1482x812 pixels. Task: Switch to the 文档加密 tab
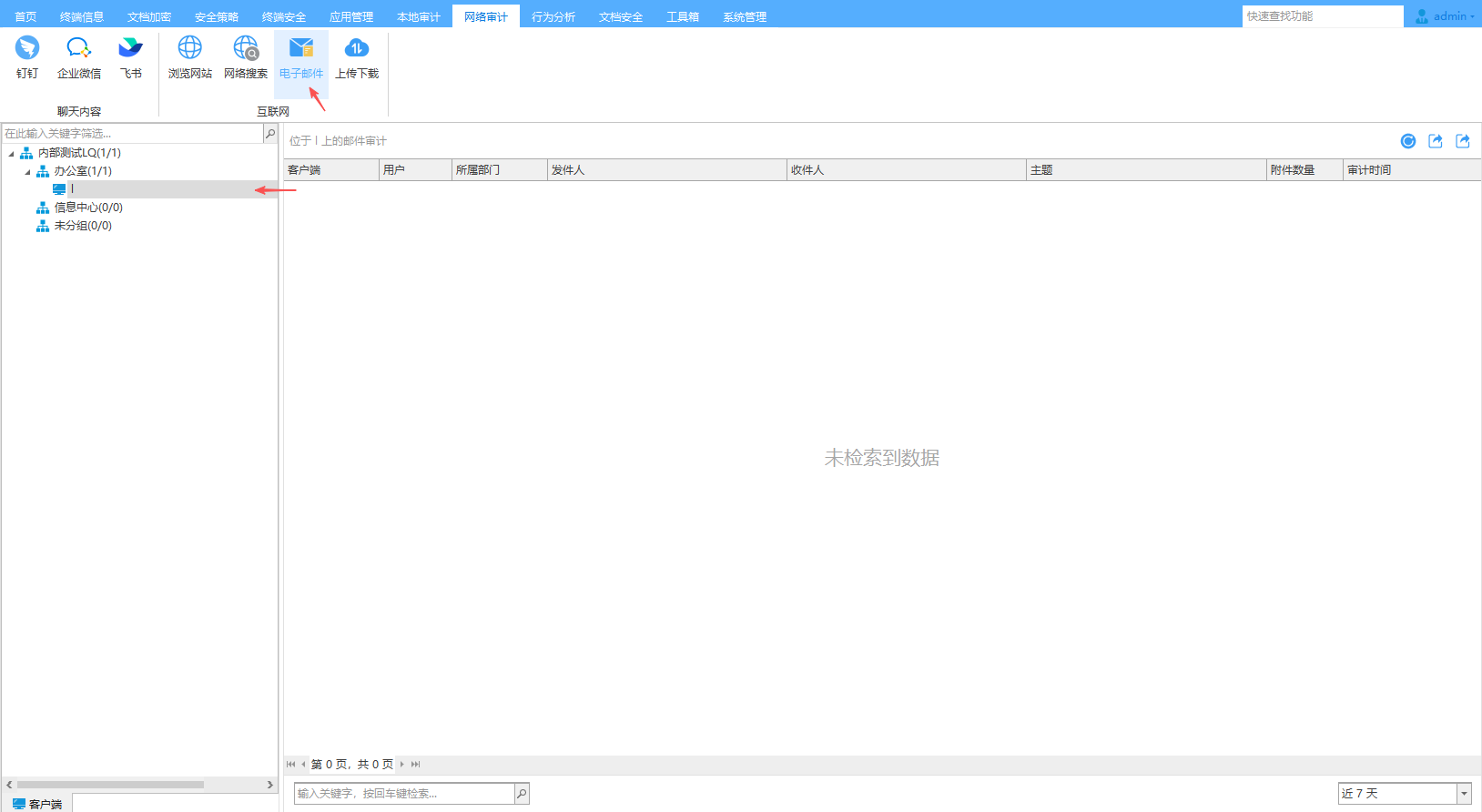pos(149,16)
